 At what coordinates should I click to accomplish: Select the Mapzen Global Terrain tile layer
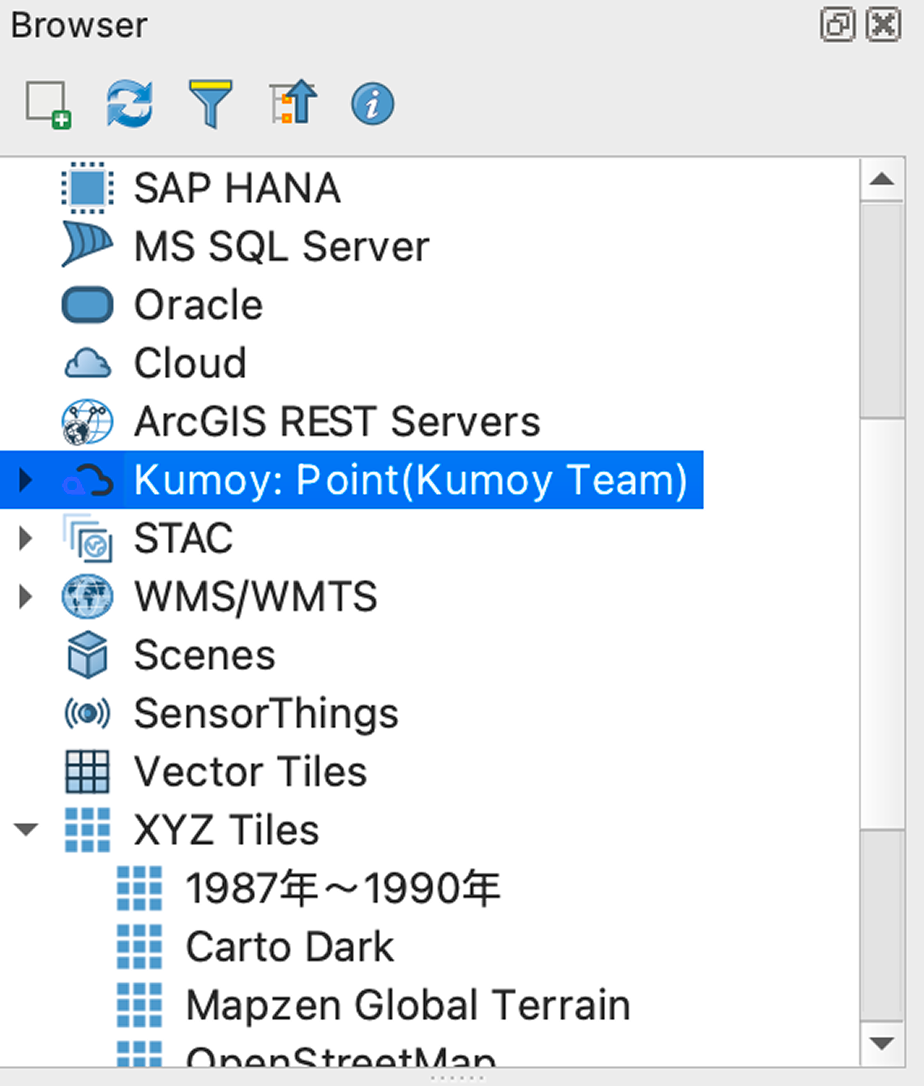[x=407, y=1004]
